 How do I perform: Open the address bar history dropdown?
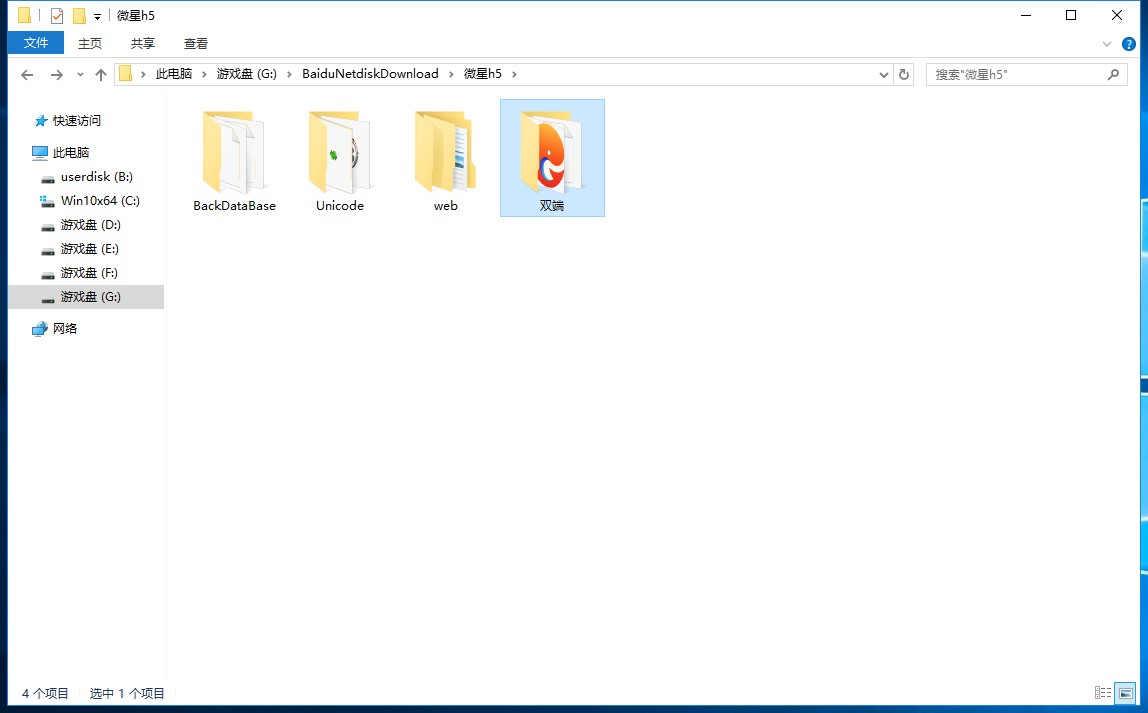pyautogui.click(x=884, y=74)
